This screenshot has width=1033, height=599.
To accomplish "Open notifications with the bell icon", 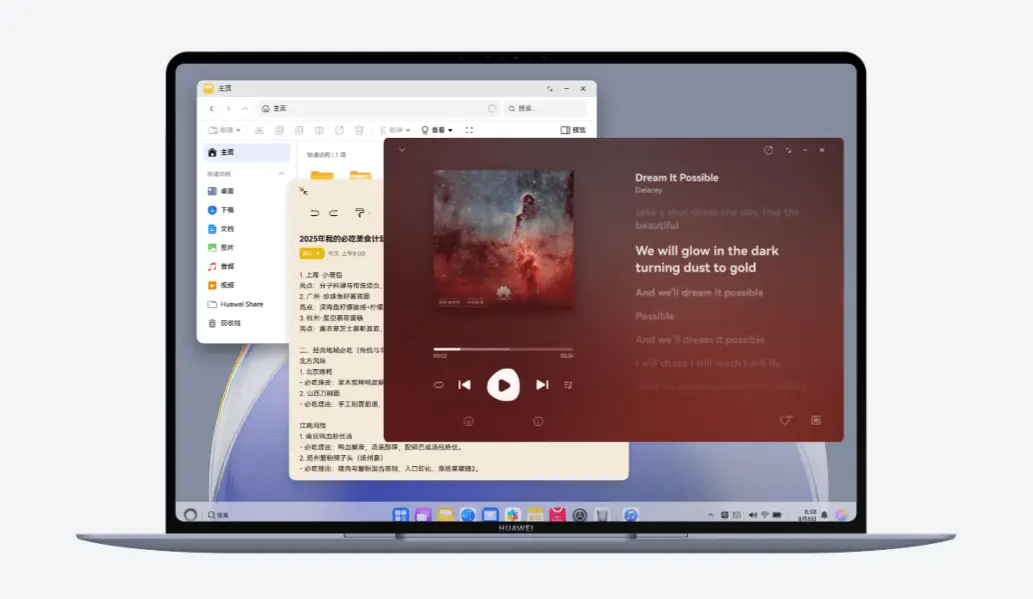I will tap(824, 515).
